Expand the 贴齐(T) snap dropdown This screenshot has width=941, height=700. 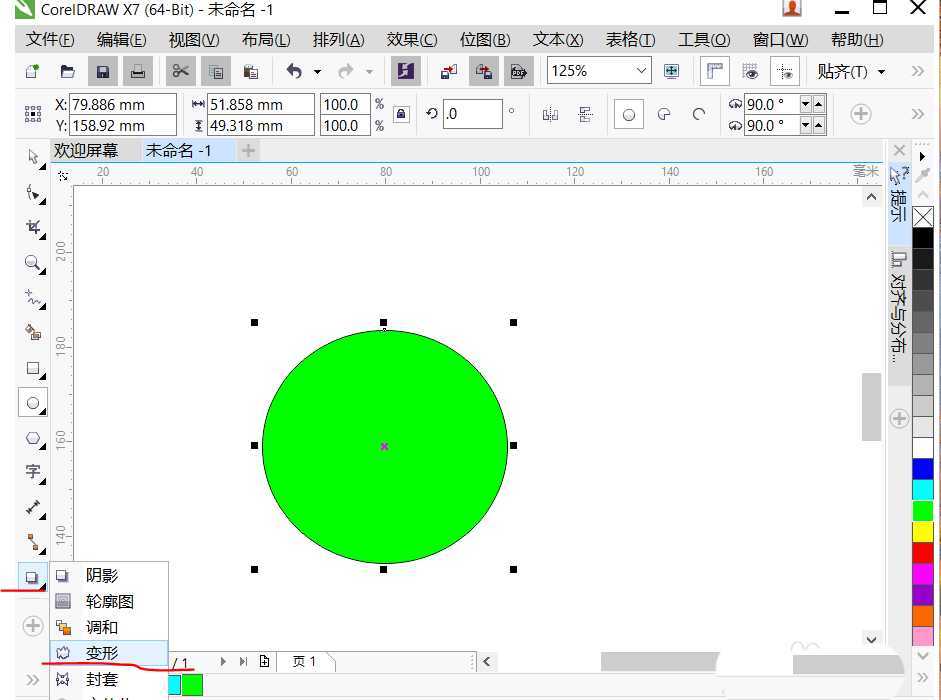point(851,71)
